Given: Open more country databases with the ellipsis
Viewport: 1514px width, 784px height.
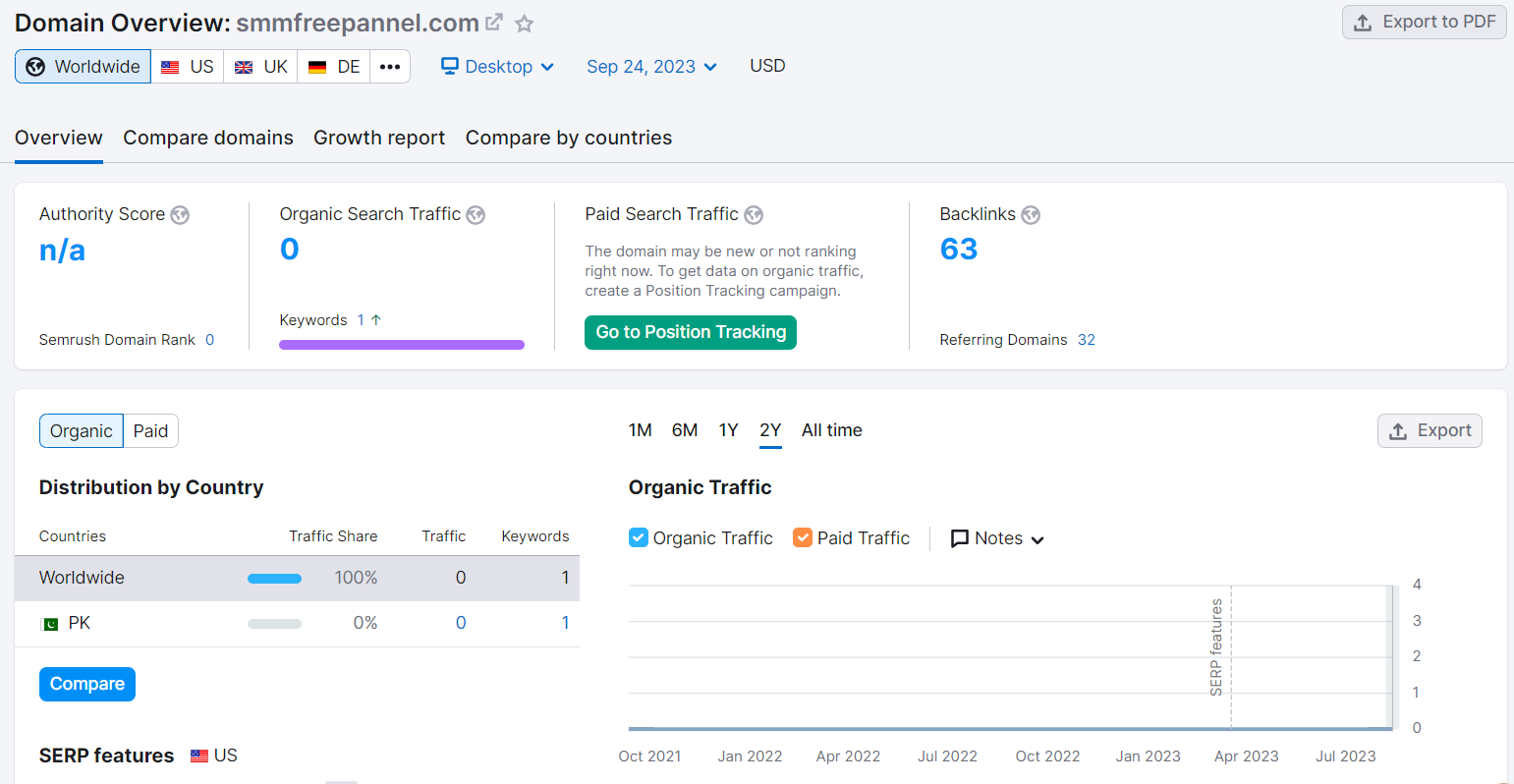Looking at the screenshot, I should click(x=390, y=67).
